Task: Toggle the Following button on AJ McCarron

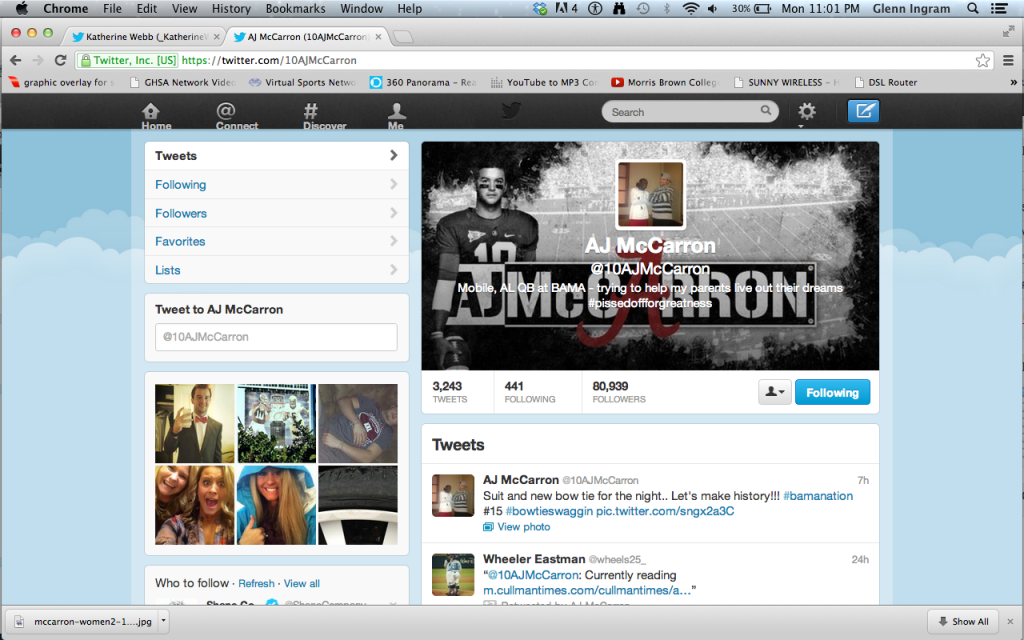Action: (832, 392)
